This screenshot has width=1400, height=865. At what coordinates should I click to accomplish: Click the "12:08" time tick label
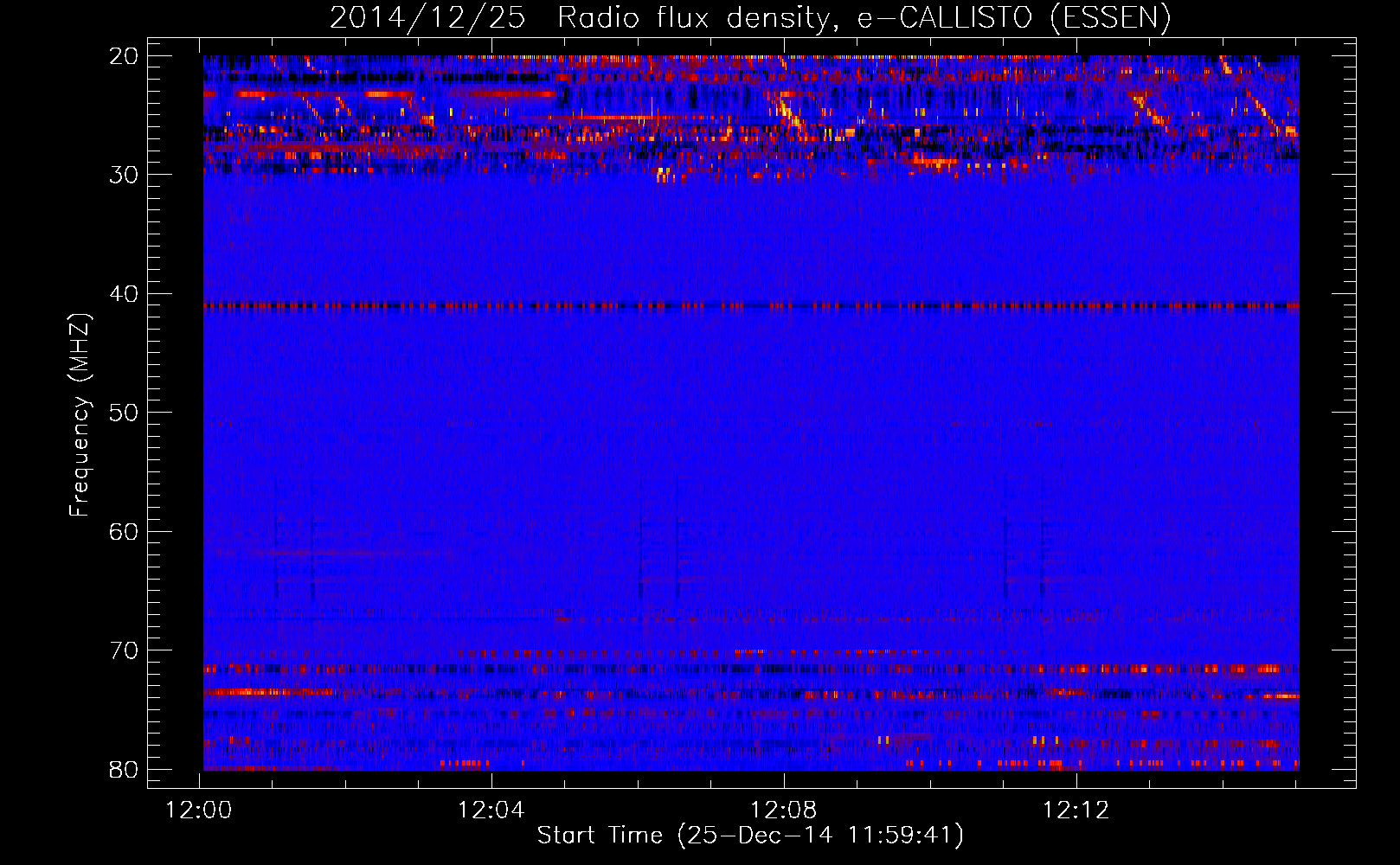(784, 811)
